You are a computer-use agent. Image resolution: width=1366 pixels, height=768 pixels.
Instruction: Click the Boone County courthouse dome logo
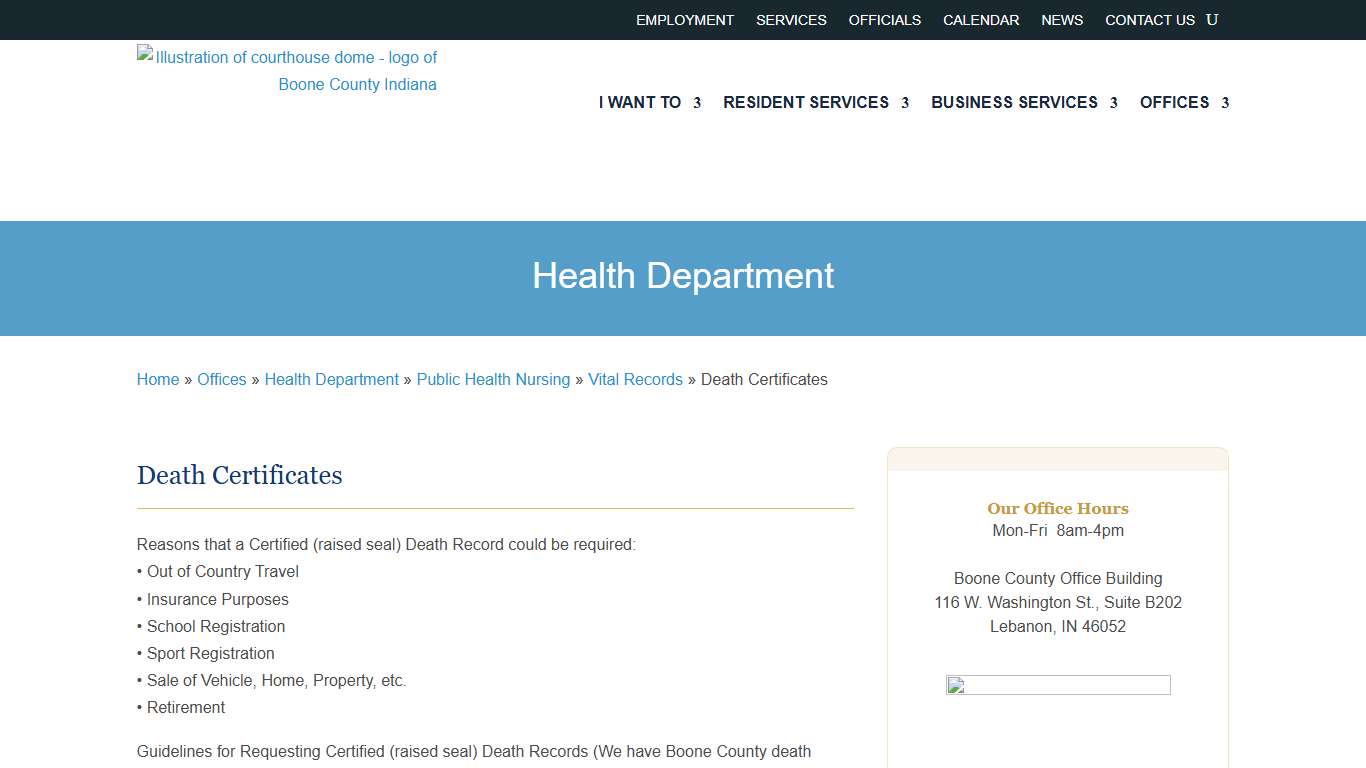[x=287, y=70]
